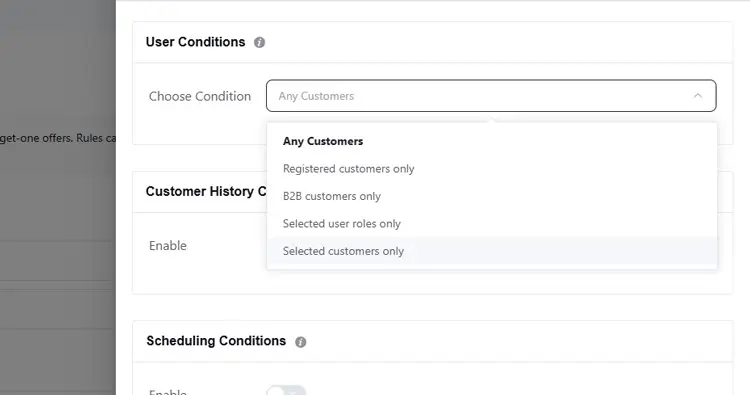Click the Scheduling Conditions heading
This screenshot has width=750, height=395.
coord(216,341)
